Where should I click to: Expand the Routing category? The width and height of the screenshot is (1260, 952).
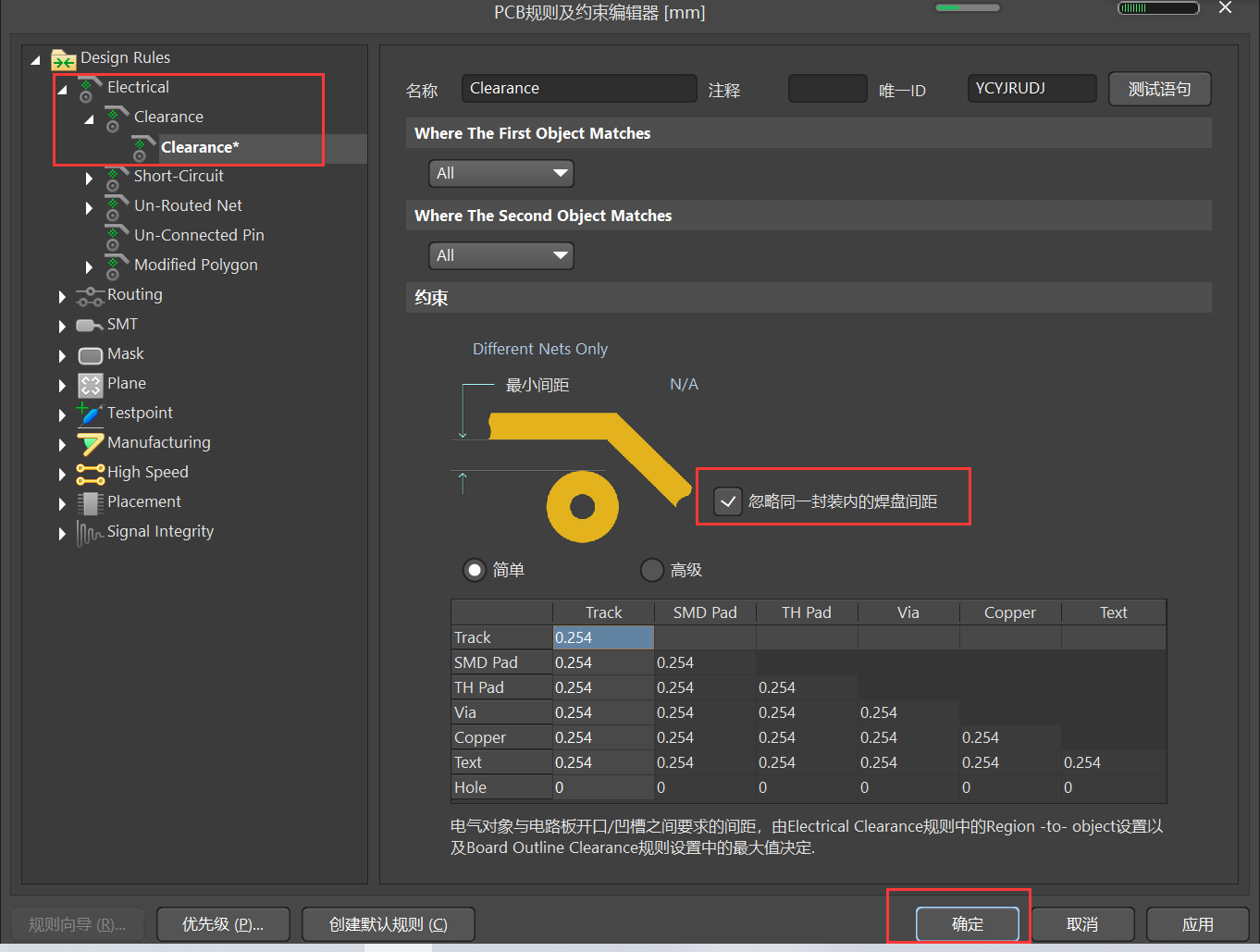click(62, 296)
